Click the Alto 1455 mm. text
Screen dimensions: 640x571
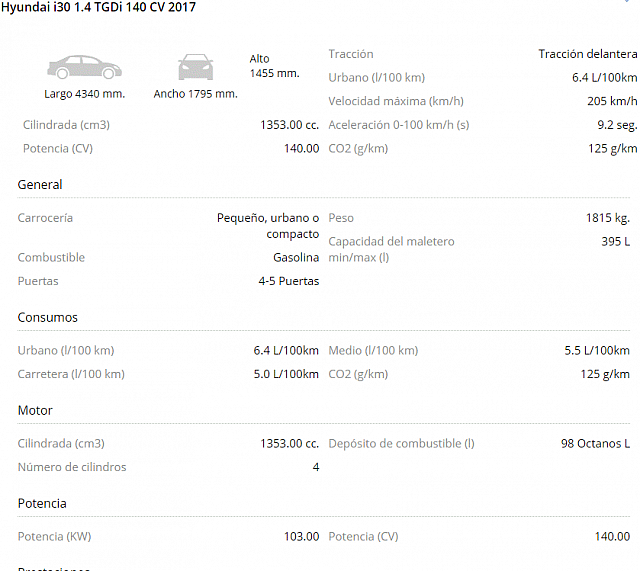point(275,66)
